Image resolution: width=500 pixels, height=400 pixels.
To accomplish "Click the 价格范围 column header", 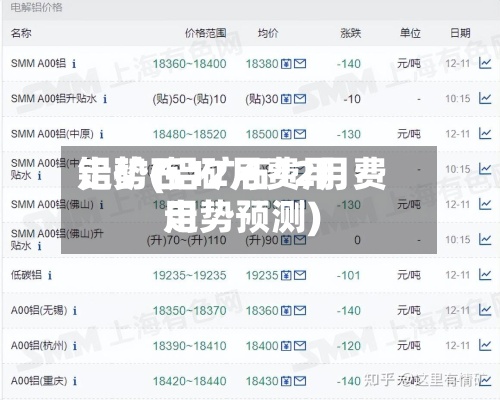I will (206, 33).
